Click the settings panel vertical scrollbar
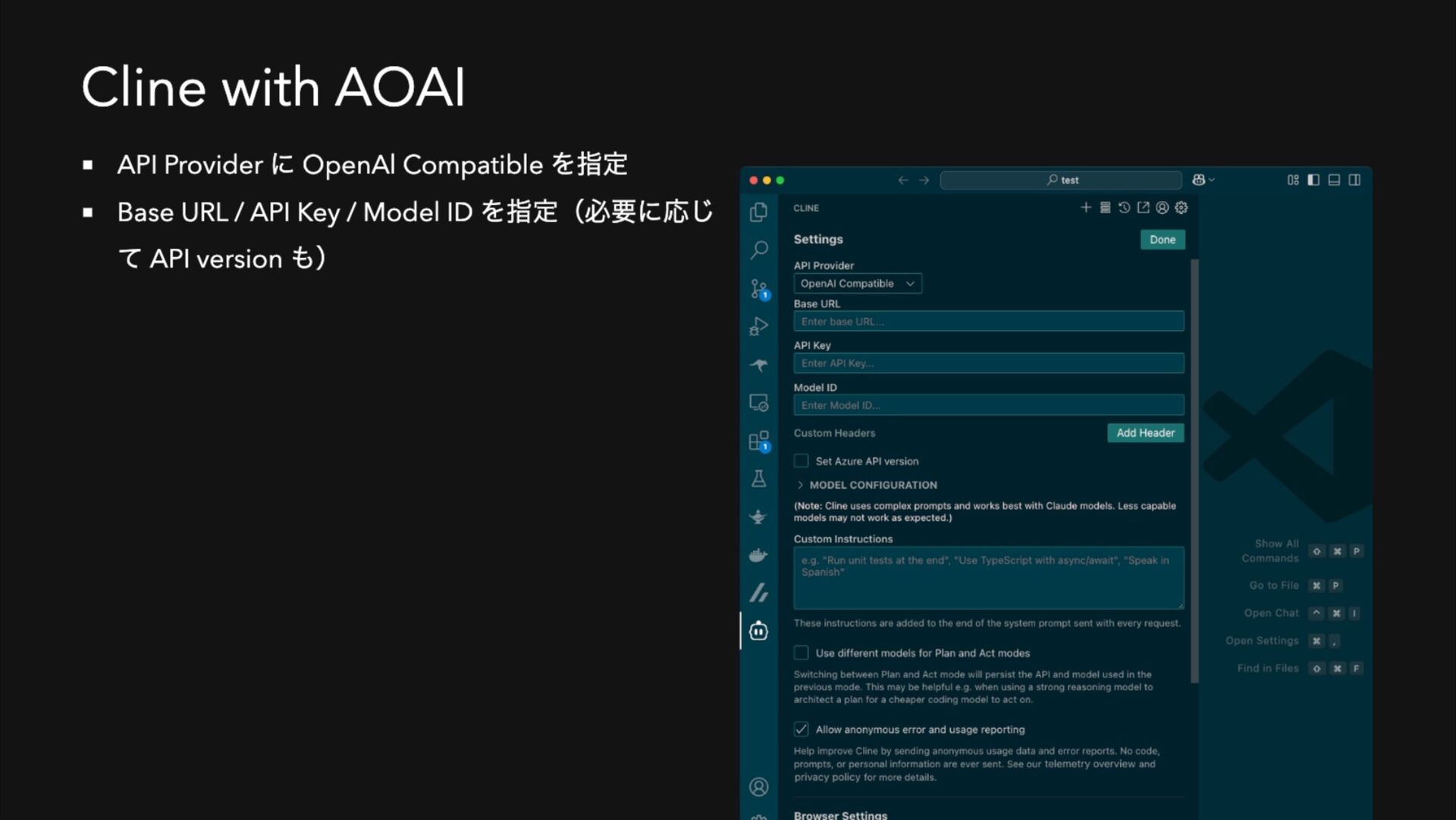 pos(1194,470)
